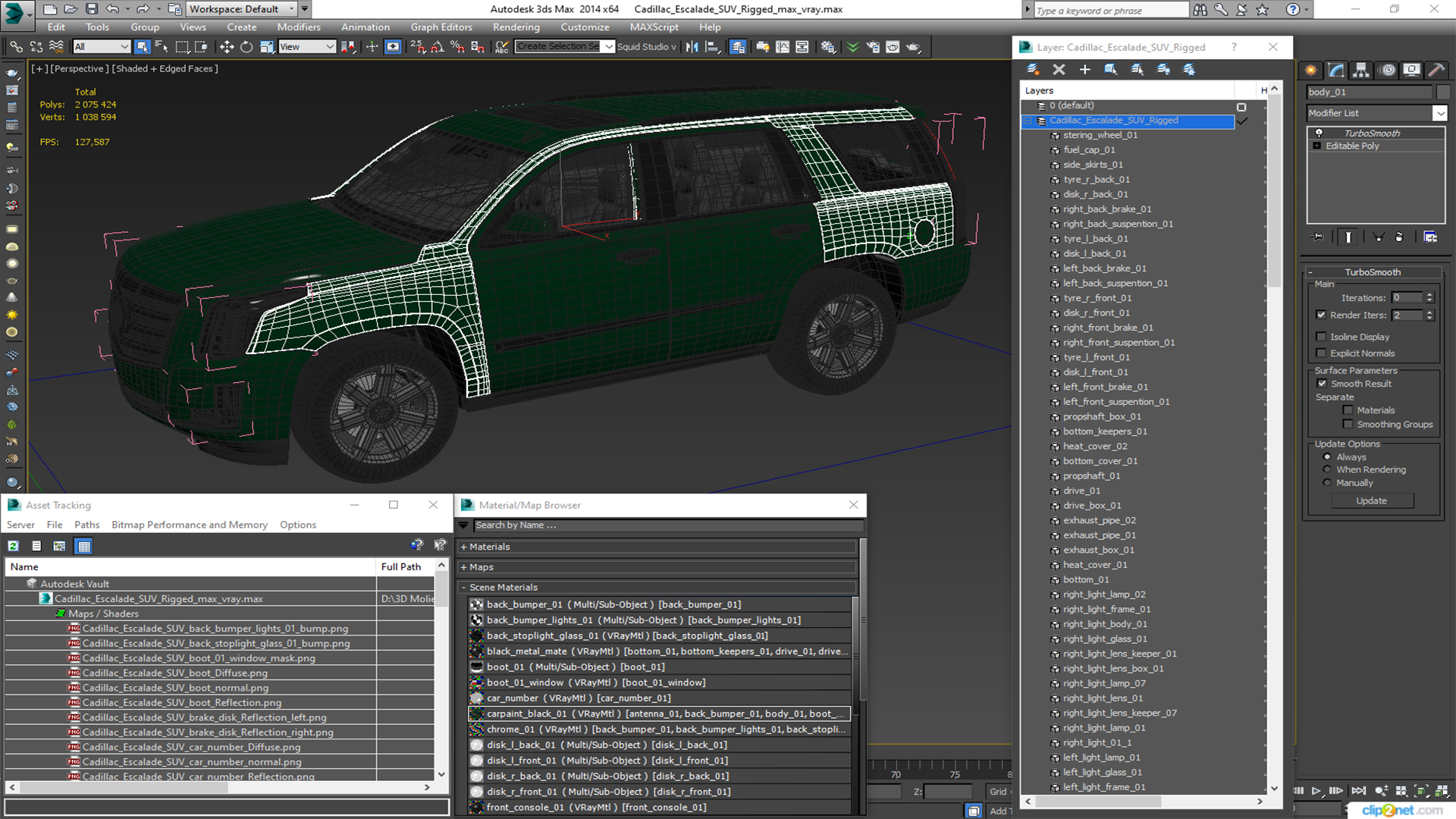This screenshot has width=1456, height=819.
Task: Toggle TurboSmooth modifier lightbulb
Action: (1319, 133)
